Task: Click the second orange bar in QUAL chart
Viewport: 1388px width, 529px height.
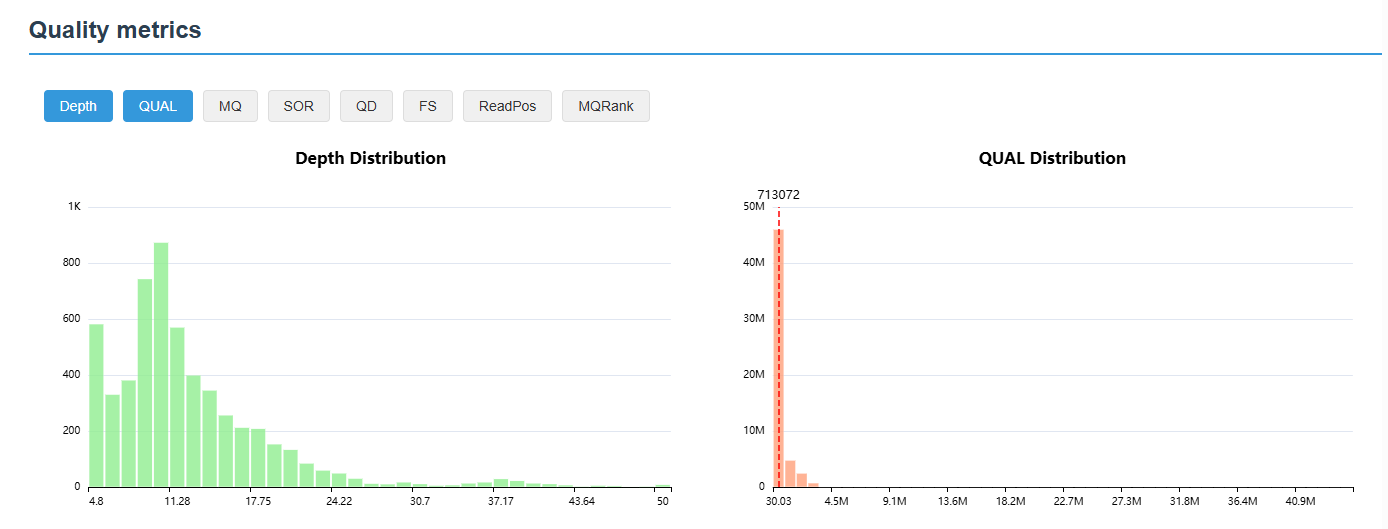Action: 790,474
